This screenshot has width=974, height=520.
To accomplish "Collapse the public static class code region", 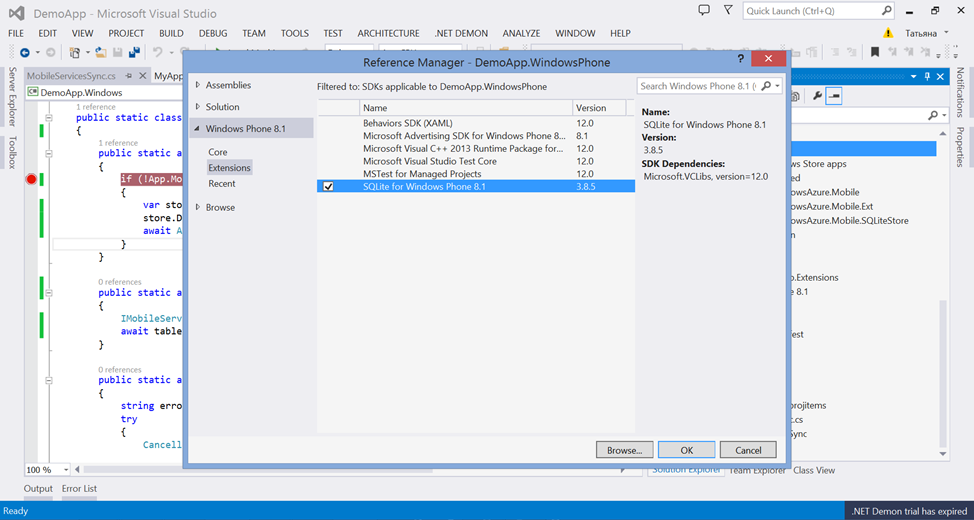I will (x=48, y=117).
